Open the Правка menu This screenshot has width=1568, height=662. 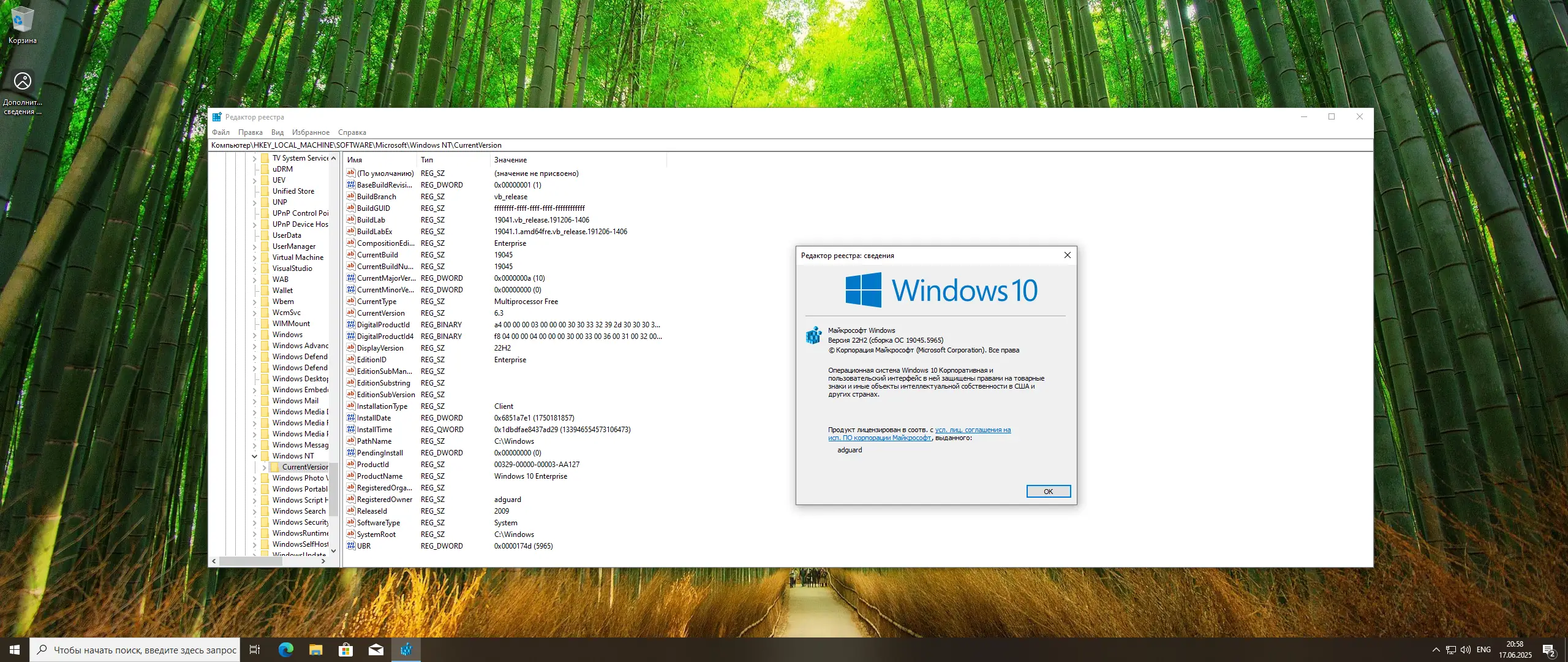pyautogui.click(x=250, y=132)
